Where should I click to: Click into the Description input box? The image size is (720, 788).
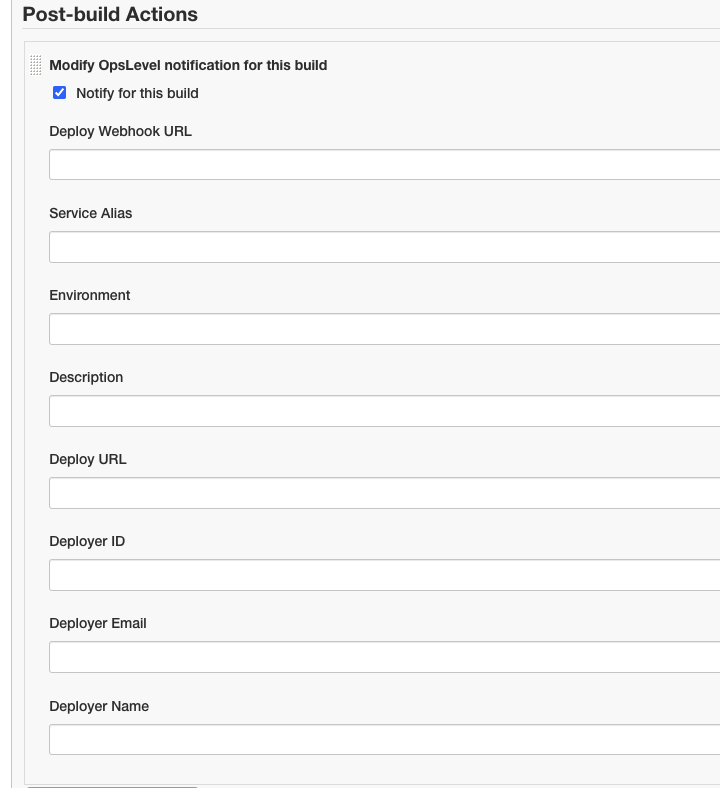384,411
